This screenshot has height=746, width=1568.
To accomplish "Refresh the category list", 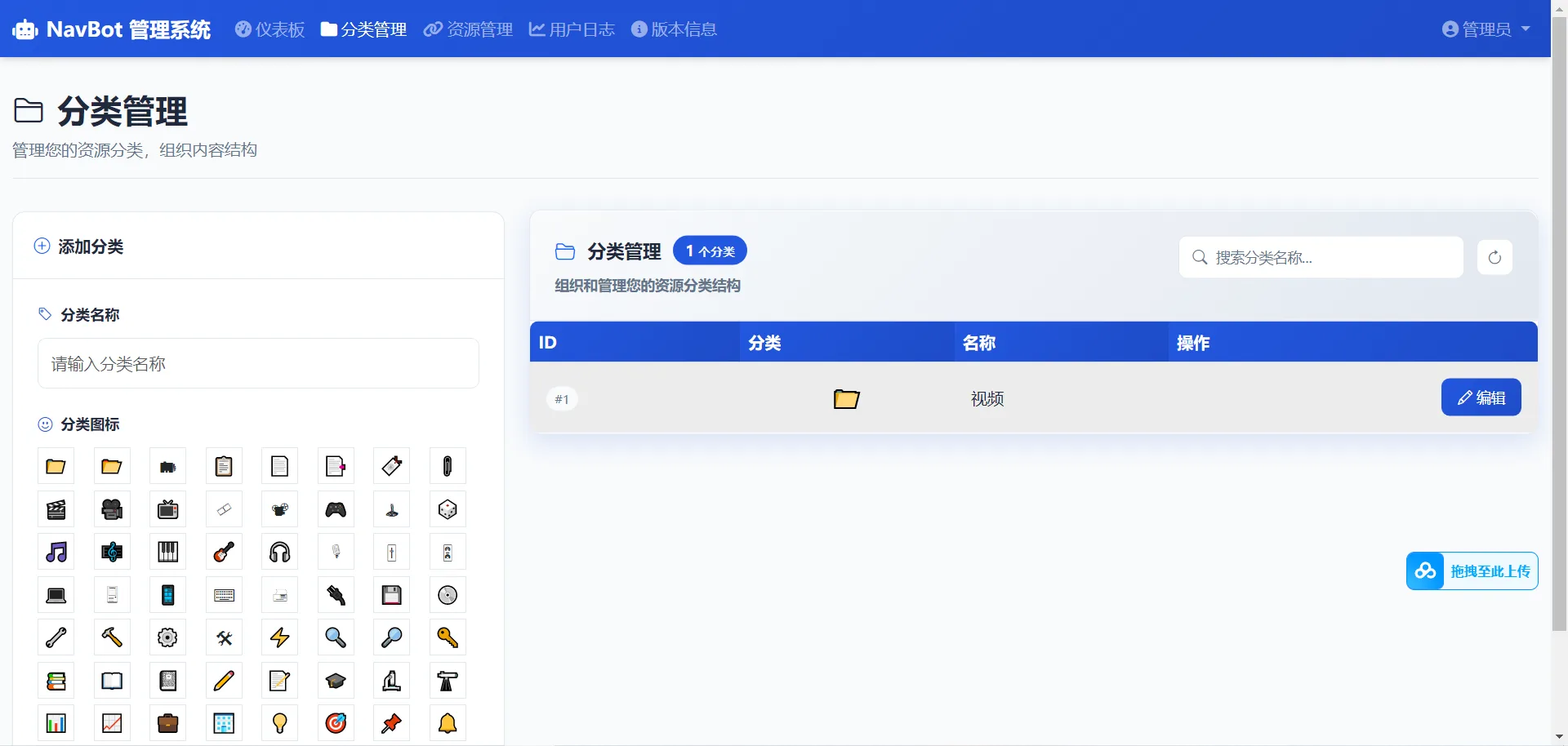I will coord(1494,256).
